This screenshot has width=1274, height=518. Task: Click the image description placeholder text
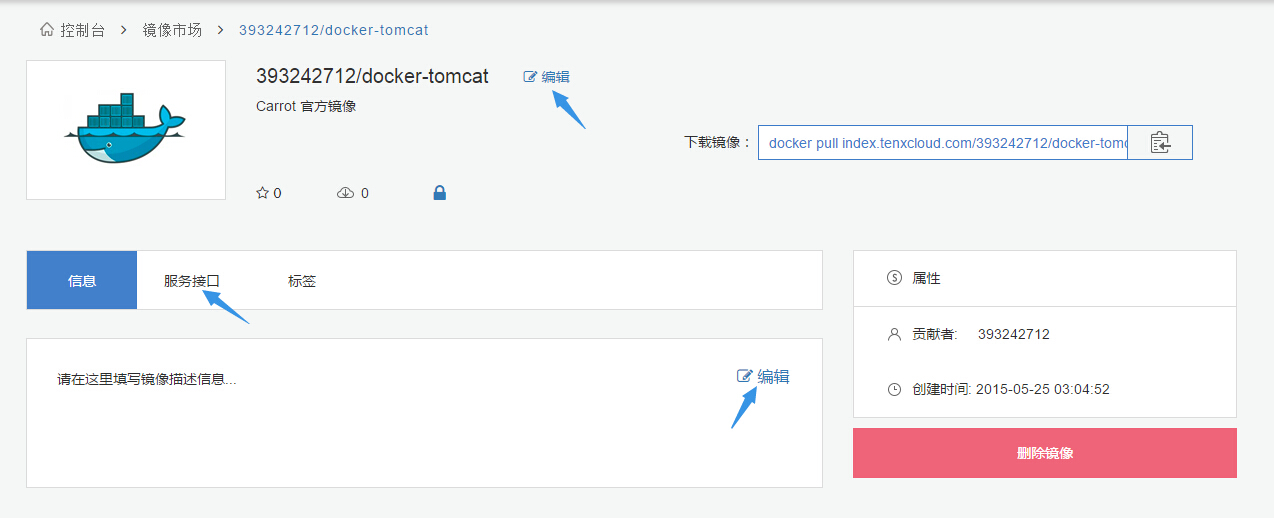[x=147, y=380]
